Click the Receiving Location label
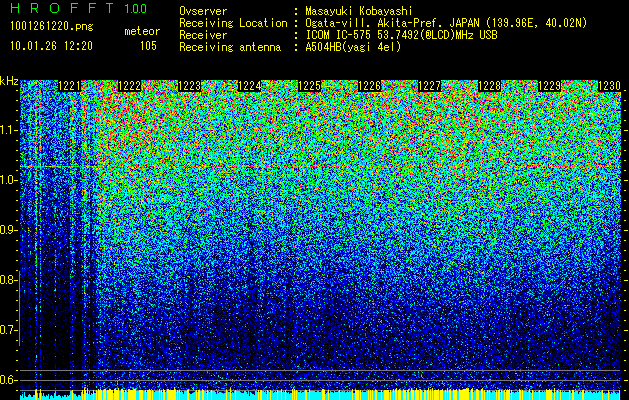The width and height of the screenshot is (629, 400). click(x=233, y=23)
